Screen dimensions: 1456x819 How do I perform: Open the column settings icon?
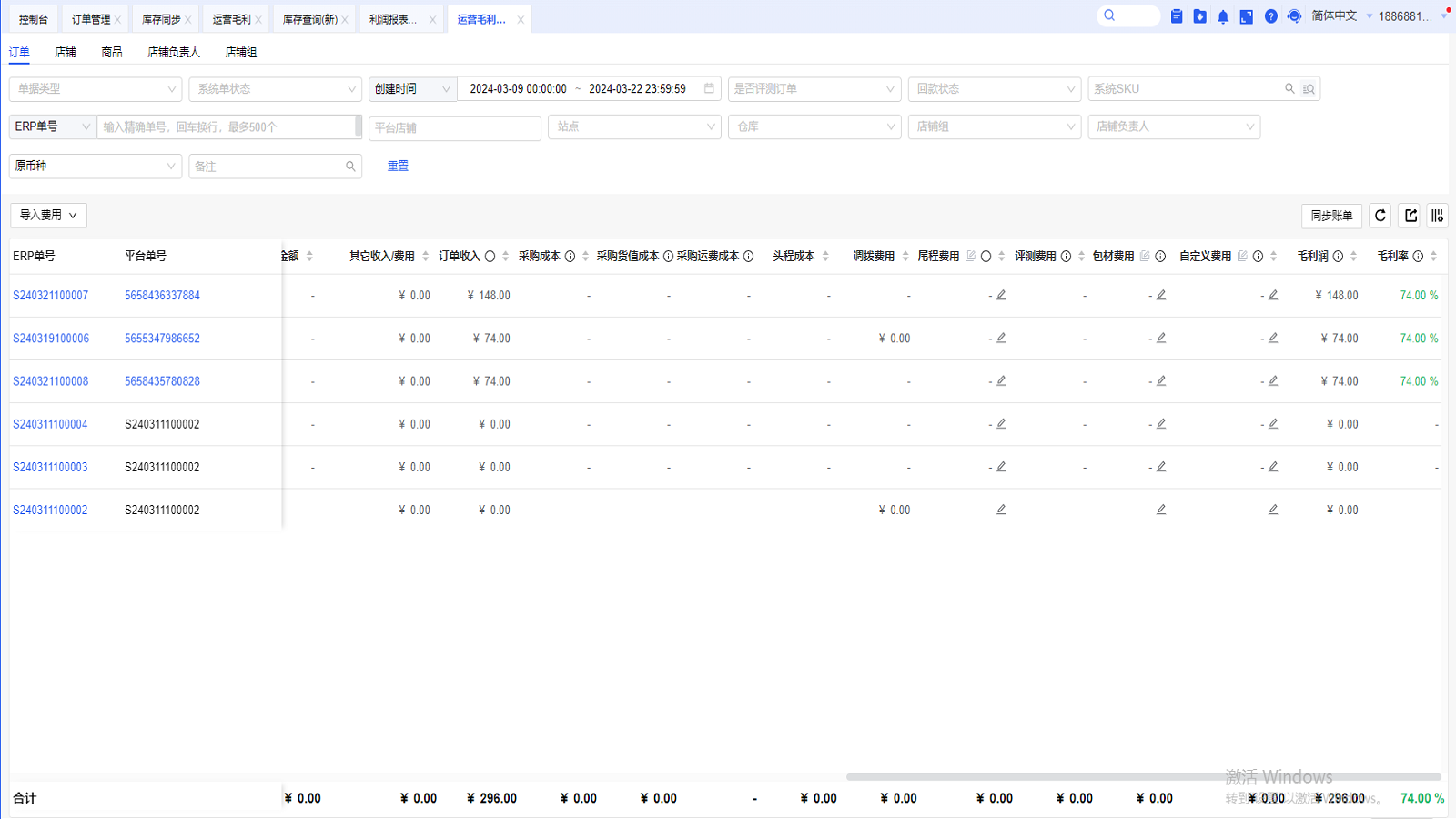(1437, 216)
